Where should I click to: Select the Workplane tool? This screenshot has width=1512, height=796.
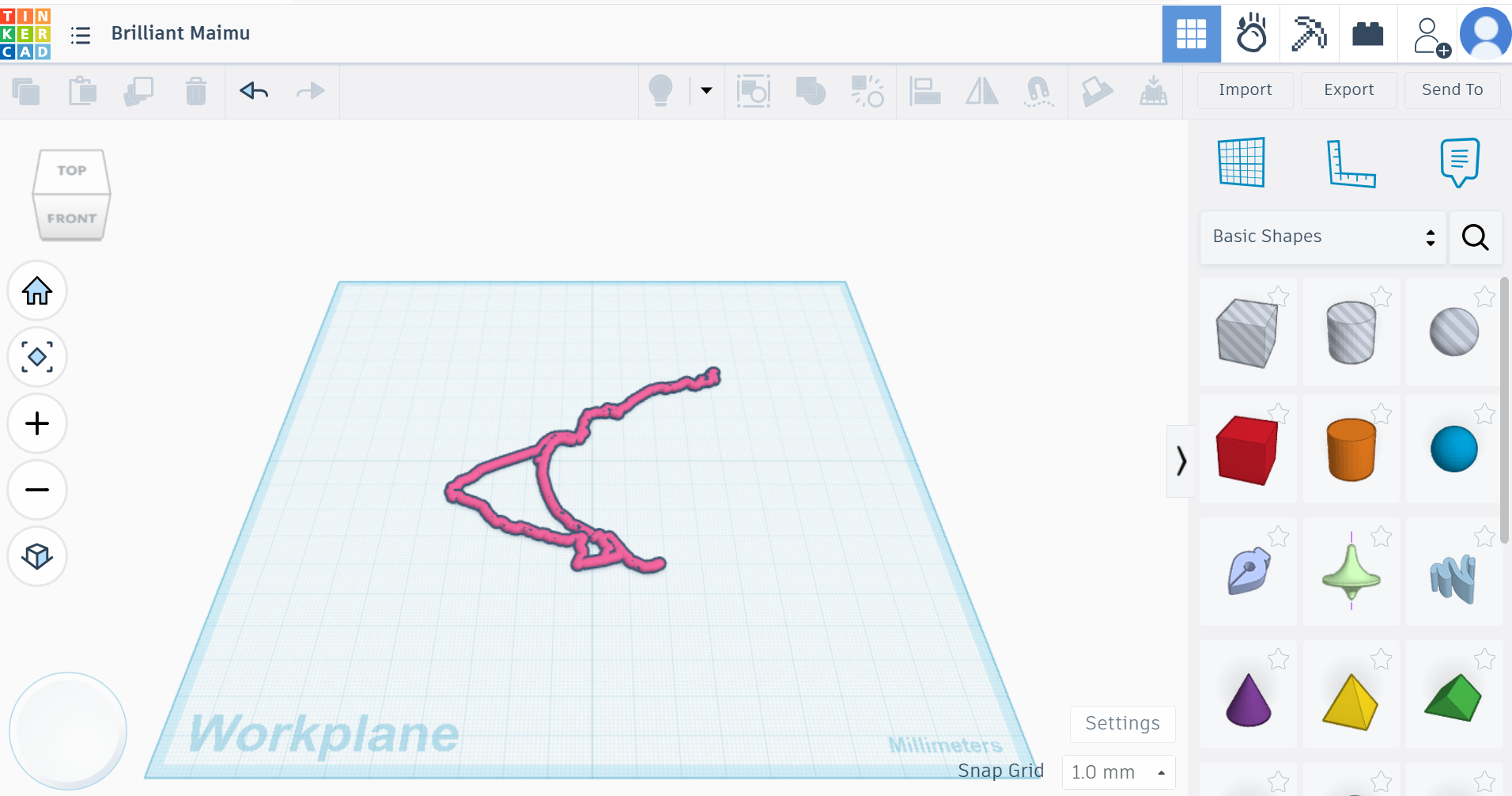(x=1242, y=162)
